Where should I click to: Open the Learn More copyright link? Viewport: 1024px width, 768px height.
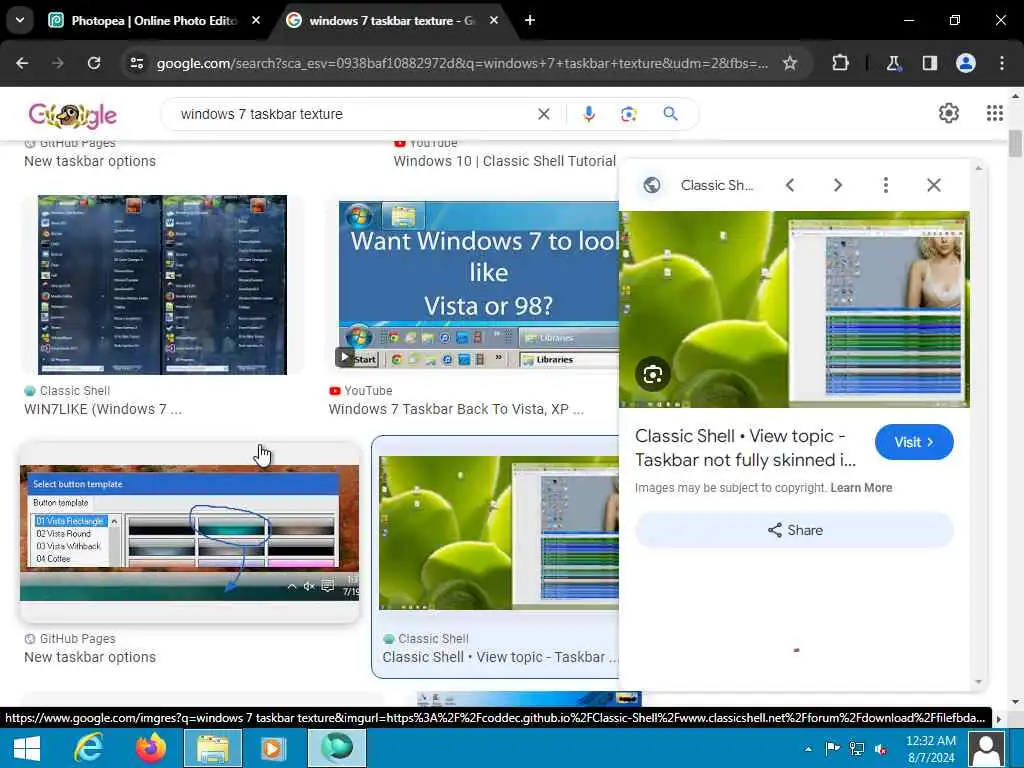point(861,488)
